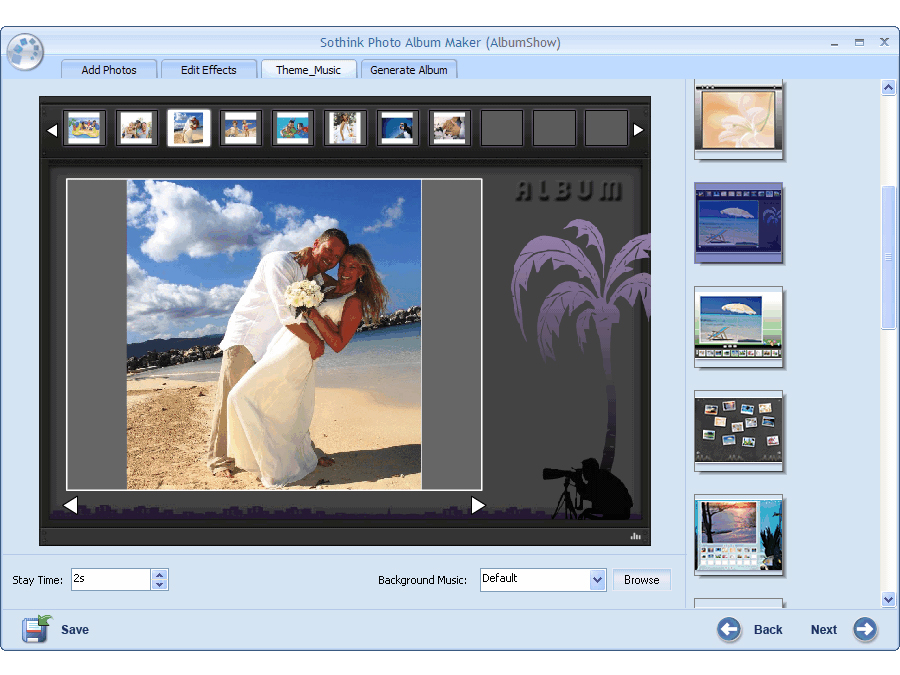Increase Stay Time with the up stepper
The width and height of the screenshot is (900, 675).
pyautogui.click(x=158, y=573)
